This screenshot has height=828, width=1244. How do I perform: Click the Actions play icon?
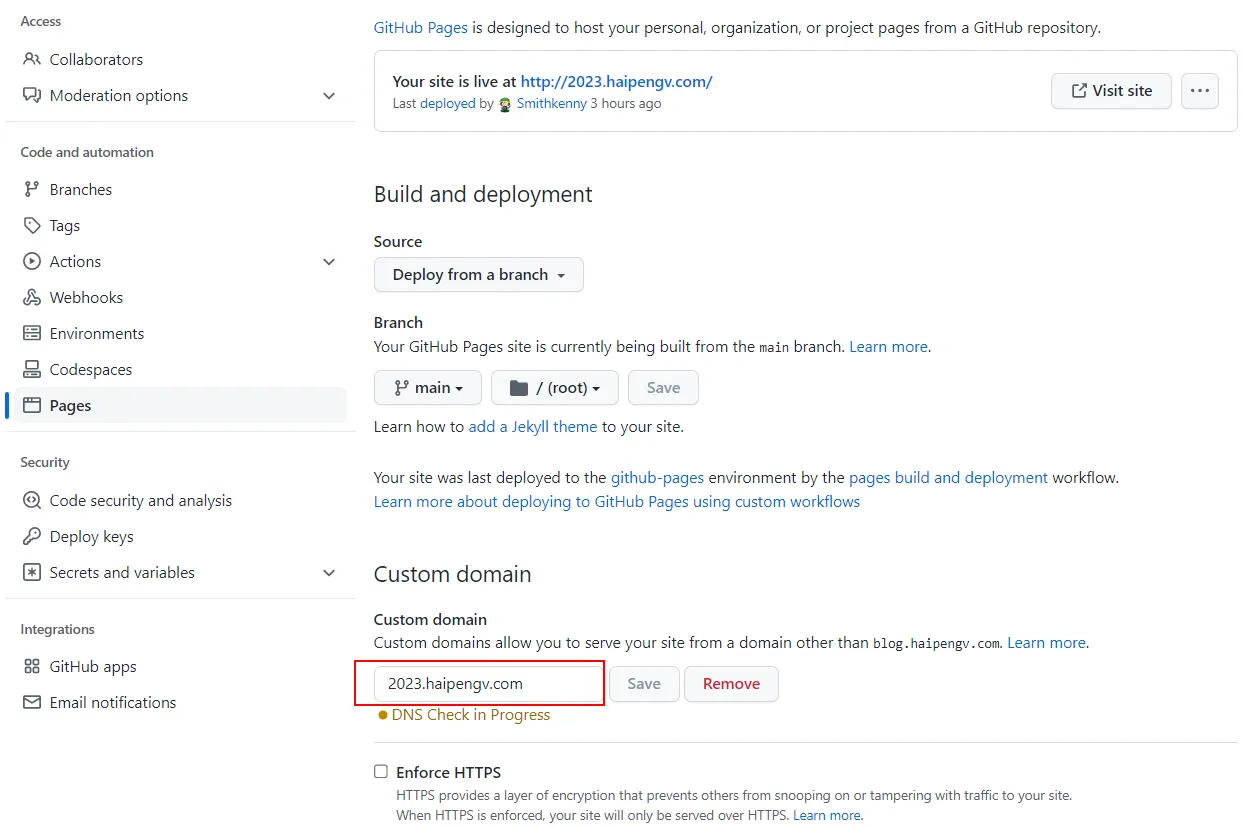point(32,261)
